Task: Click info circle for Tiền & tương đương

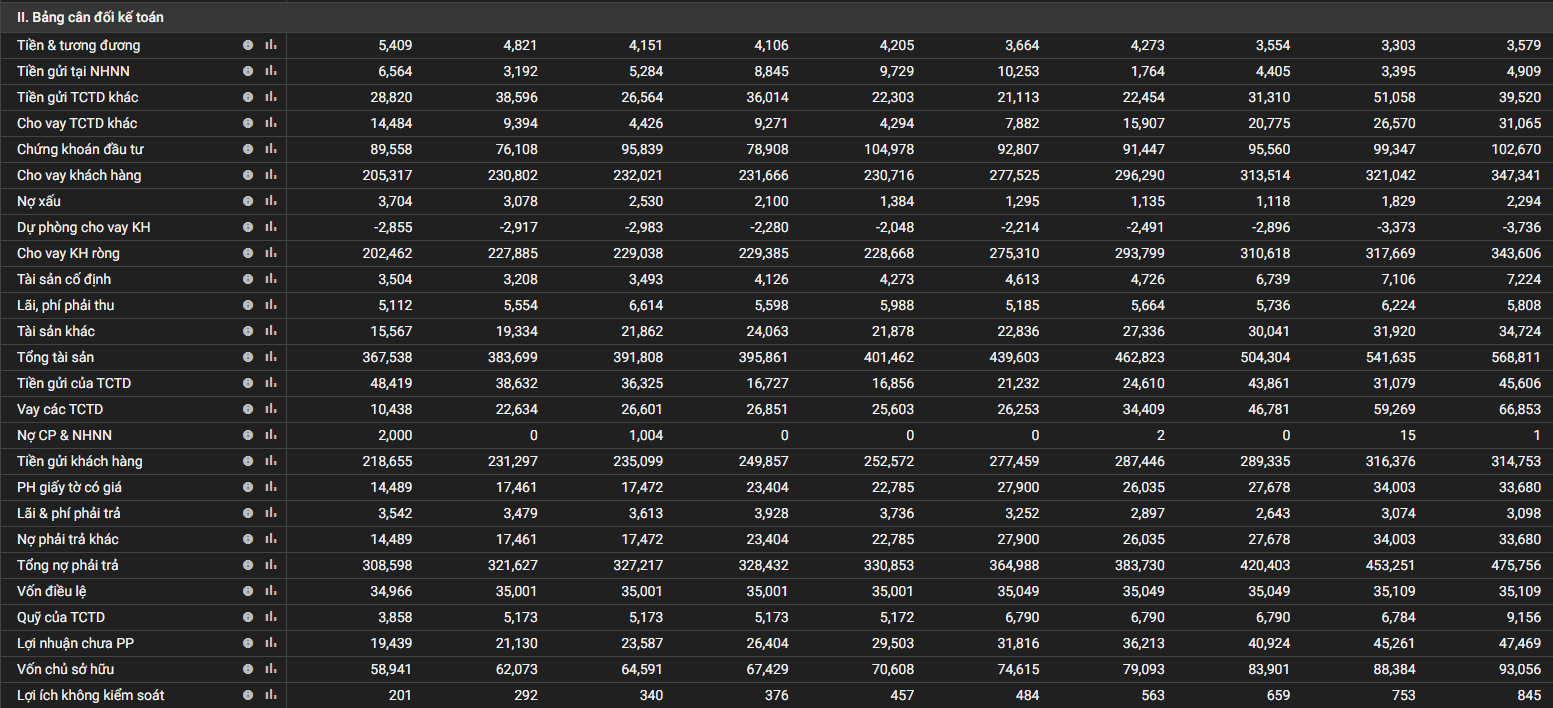Action: 248,45
